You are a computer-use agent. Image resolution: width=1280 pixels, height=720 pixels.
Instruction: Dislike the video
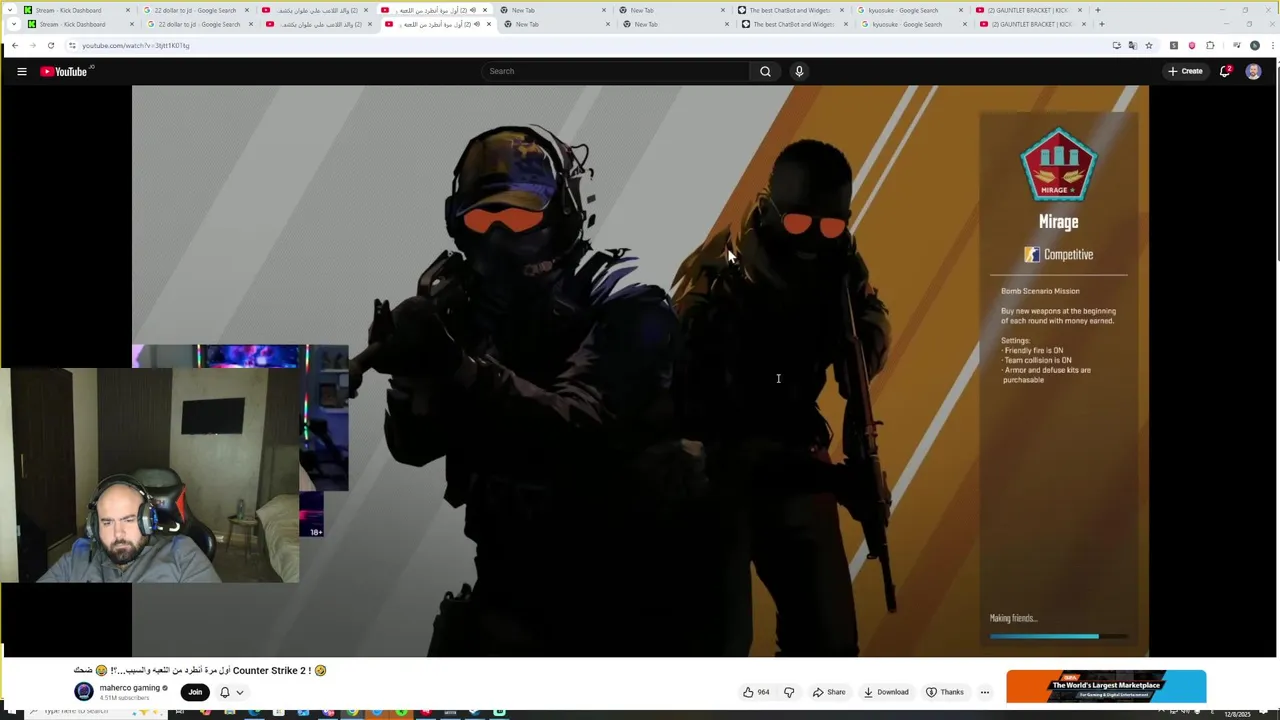click(789, 692)
